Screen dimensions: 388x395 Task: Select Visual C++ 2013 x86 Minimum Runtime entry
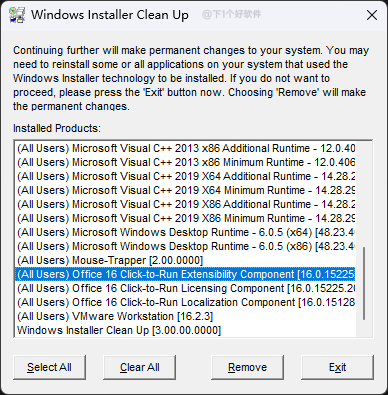pyautogui.click(x=185, y=162)
